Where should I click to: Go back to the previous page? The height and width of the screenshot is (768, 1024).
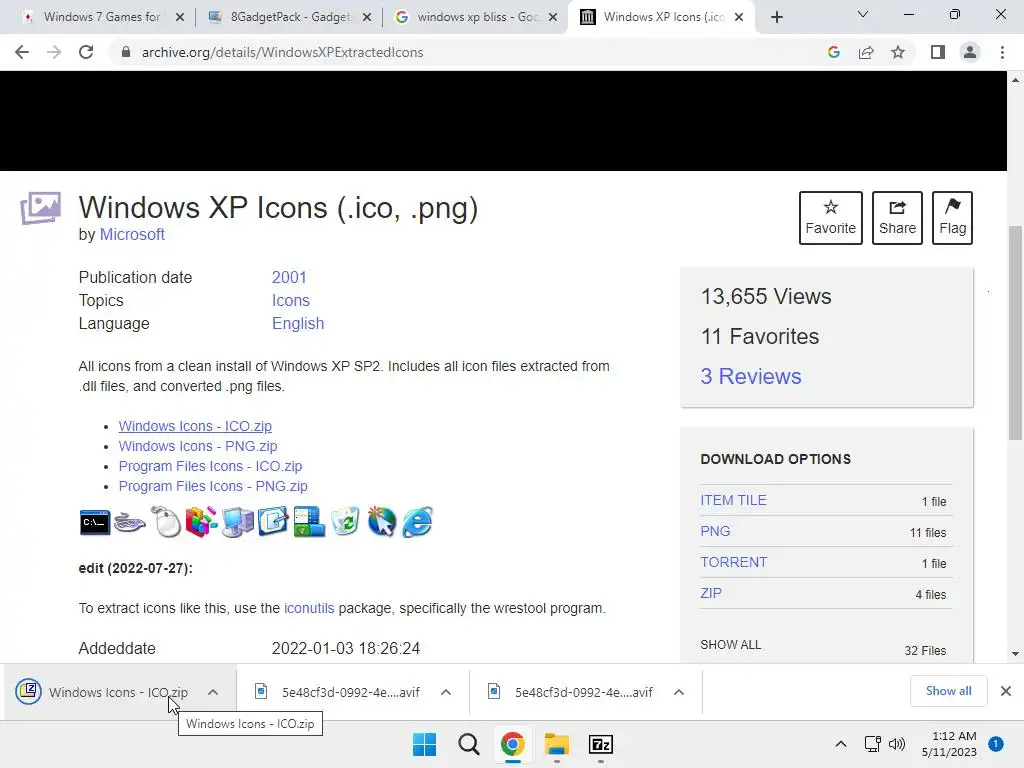click(22, 52)
